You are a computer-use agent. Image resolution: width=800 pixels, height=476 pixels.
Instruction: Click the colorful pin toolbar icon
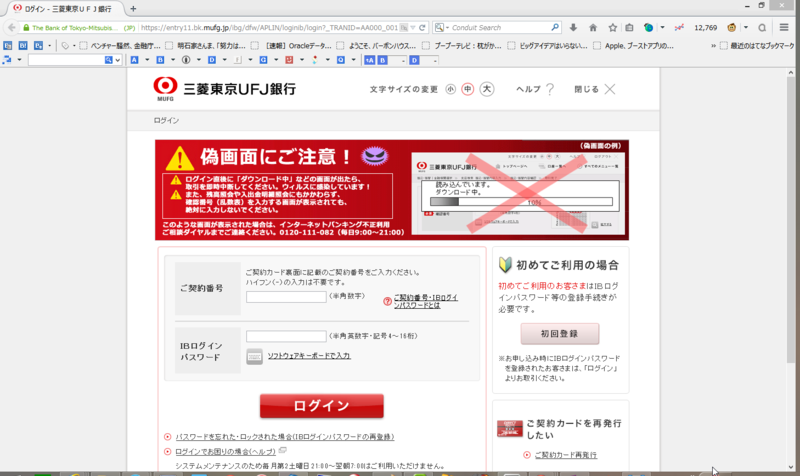(x=315, y=60)
